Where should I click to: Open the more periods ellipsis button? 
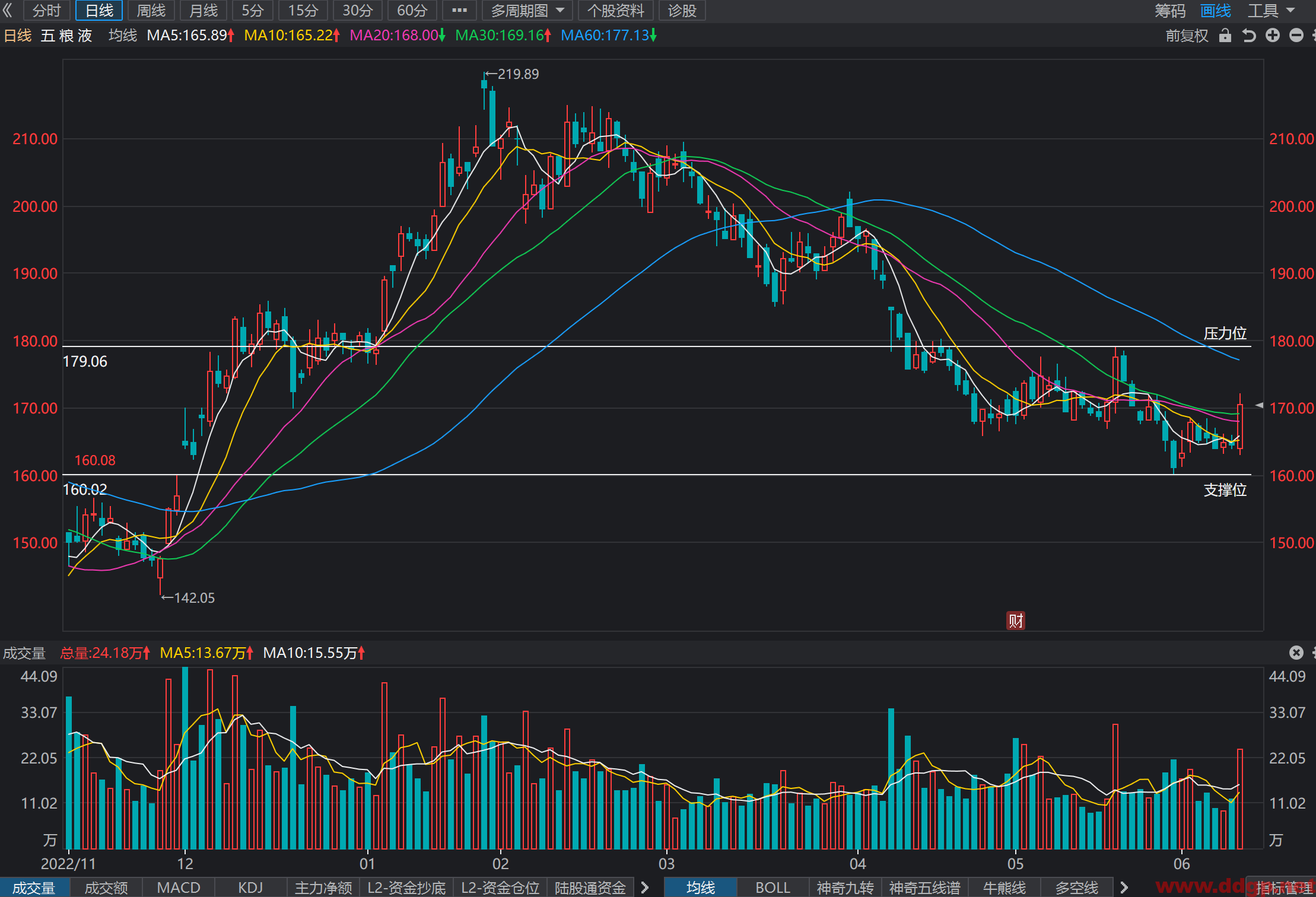point(459,10)
